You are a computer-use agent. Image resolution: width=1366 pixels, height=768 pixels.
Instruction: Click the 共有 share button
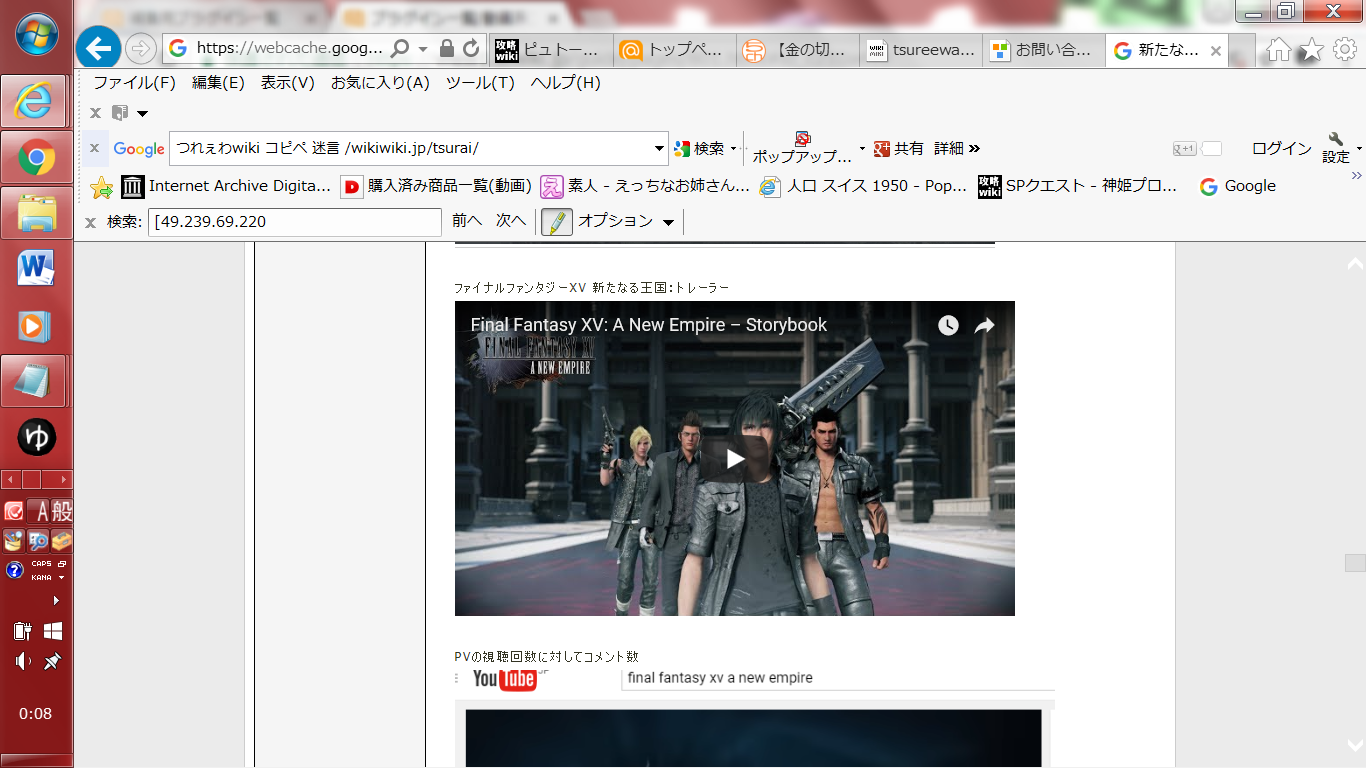click(x=899, y=149)
